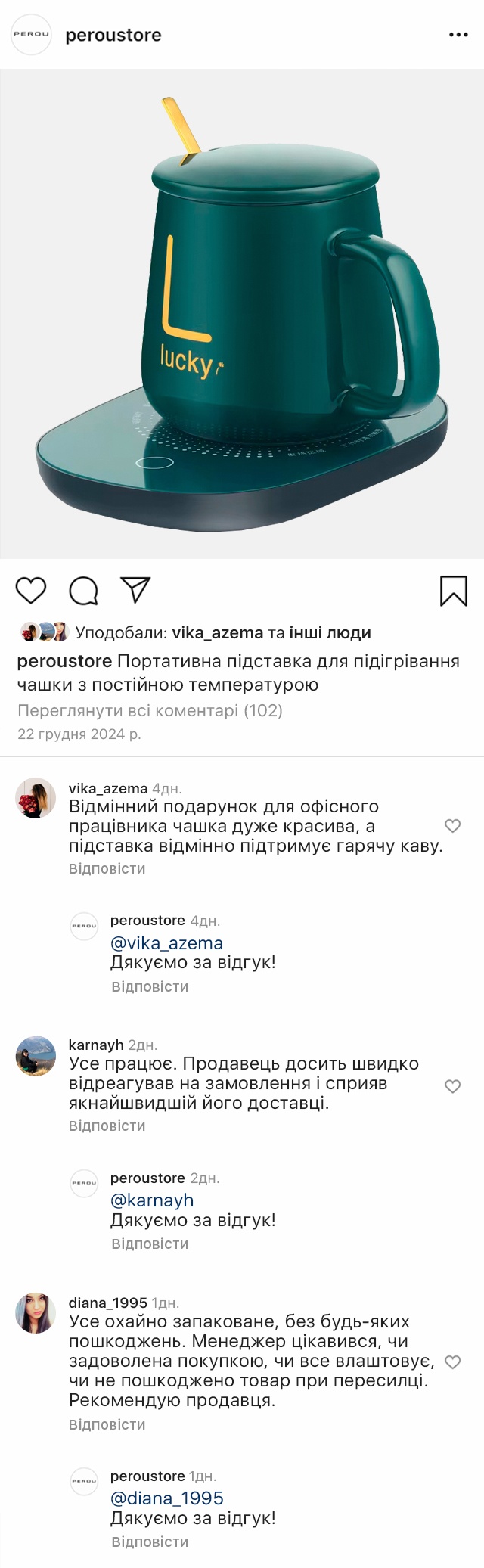The width and height of the screenshot is (484, 1568).
Task: Open the @diana_1995 mention link
Action: 166,1498
